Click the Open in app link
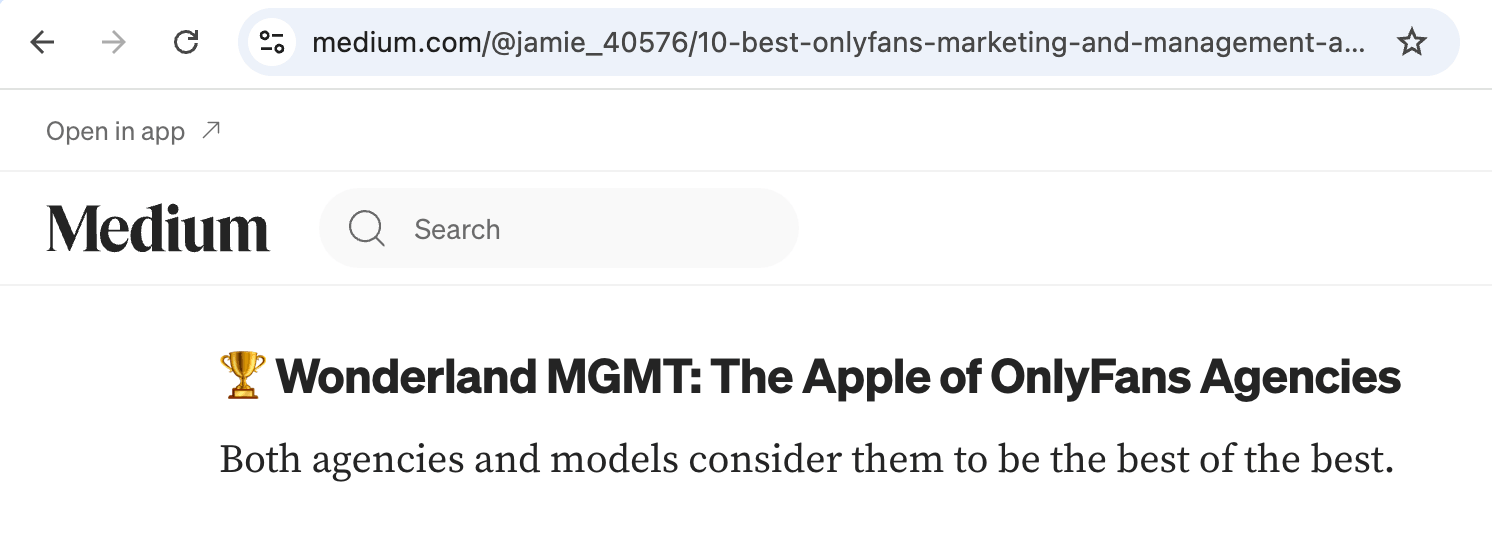This screenshot has width=1492, height=544. click(x=115, y=131)
